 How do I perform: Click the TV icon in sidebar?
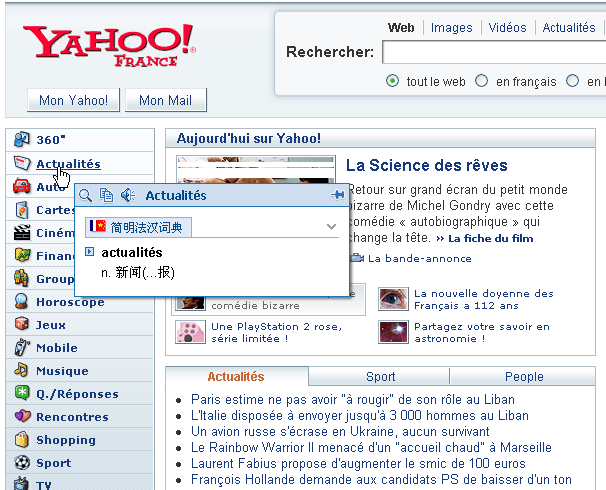coord(22,484)
